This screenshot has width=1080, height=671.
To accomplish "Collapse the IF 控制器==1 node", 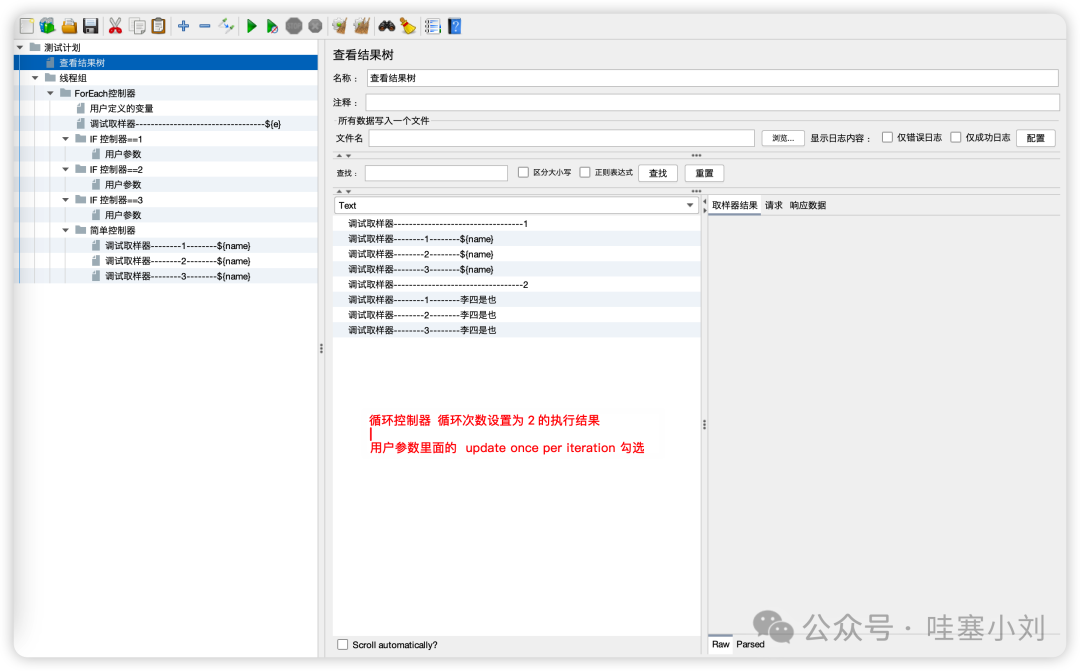I will [x=65, y=138].
